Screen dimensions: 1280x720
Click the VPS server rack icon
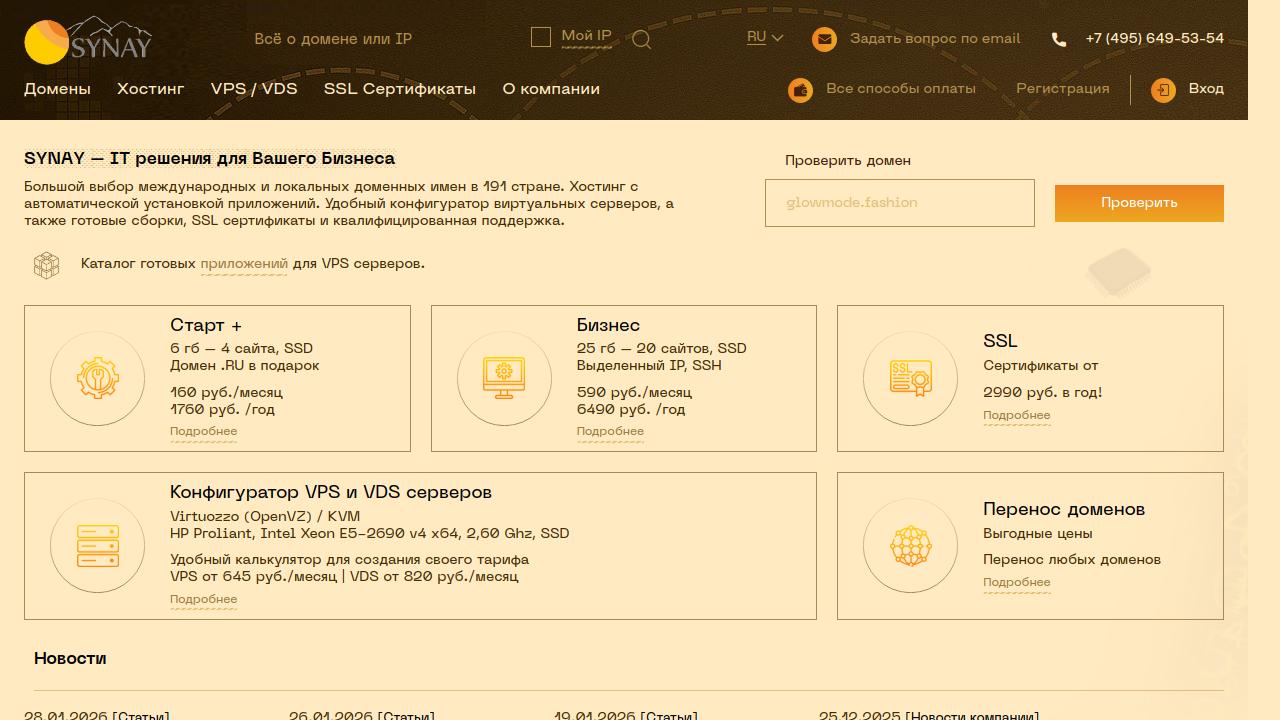tap(97, 546)
